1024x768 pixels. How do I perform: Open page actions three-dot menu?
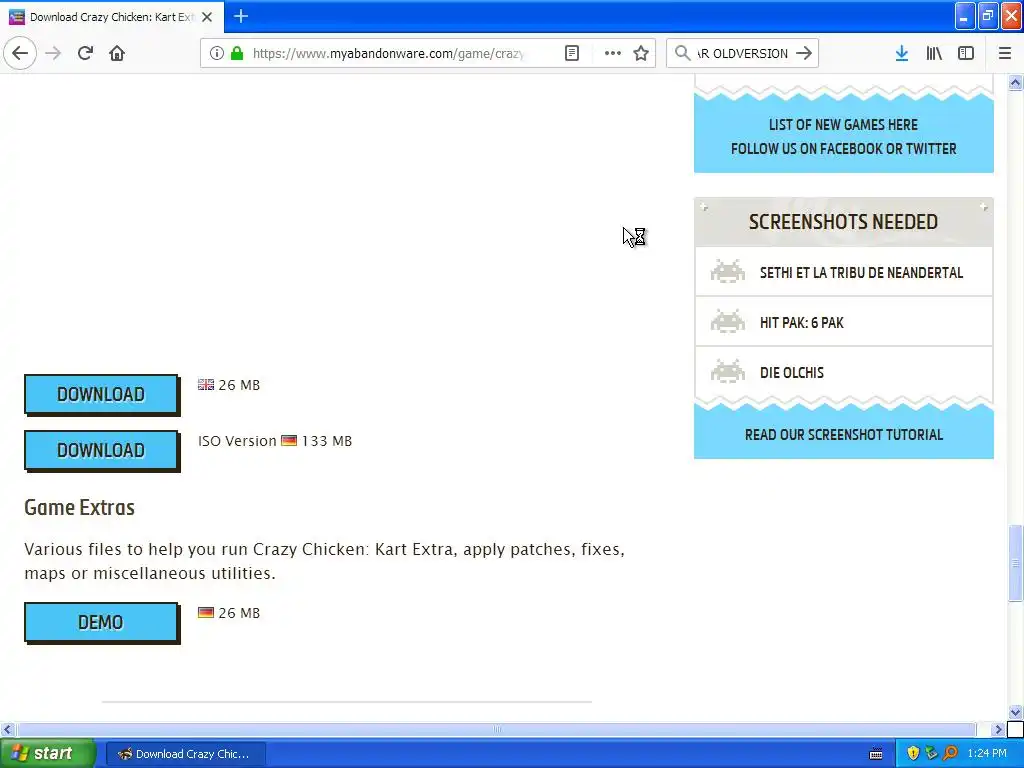coord(613,53)
